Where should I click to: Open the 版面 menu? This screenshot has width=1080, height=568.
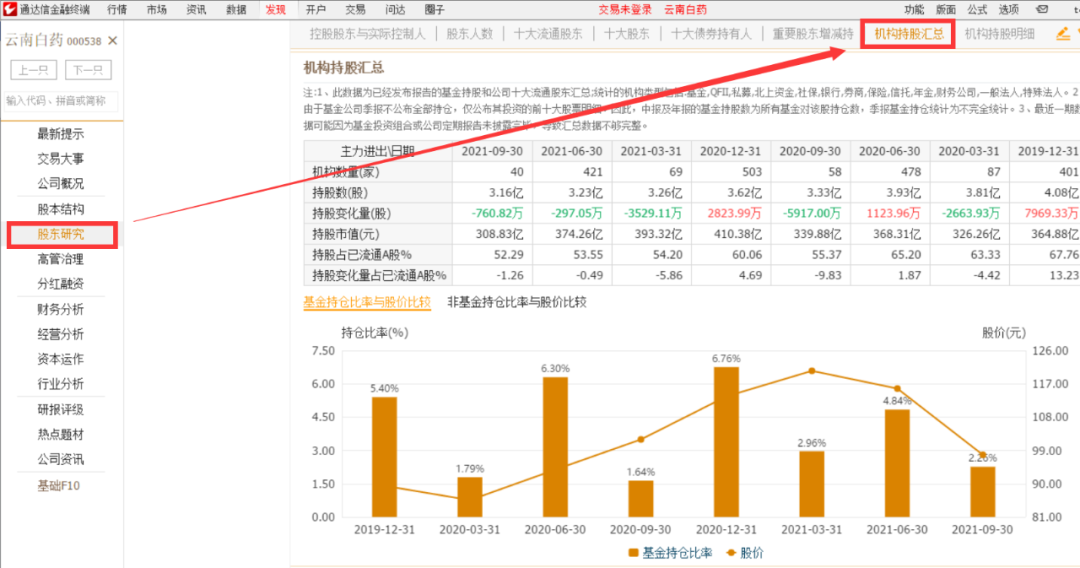(946, 10)
